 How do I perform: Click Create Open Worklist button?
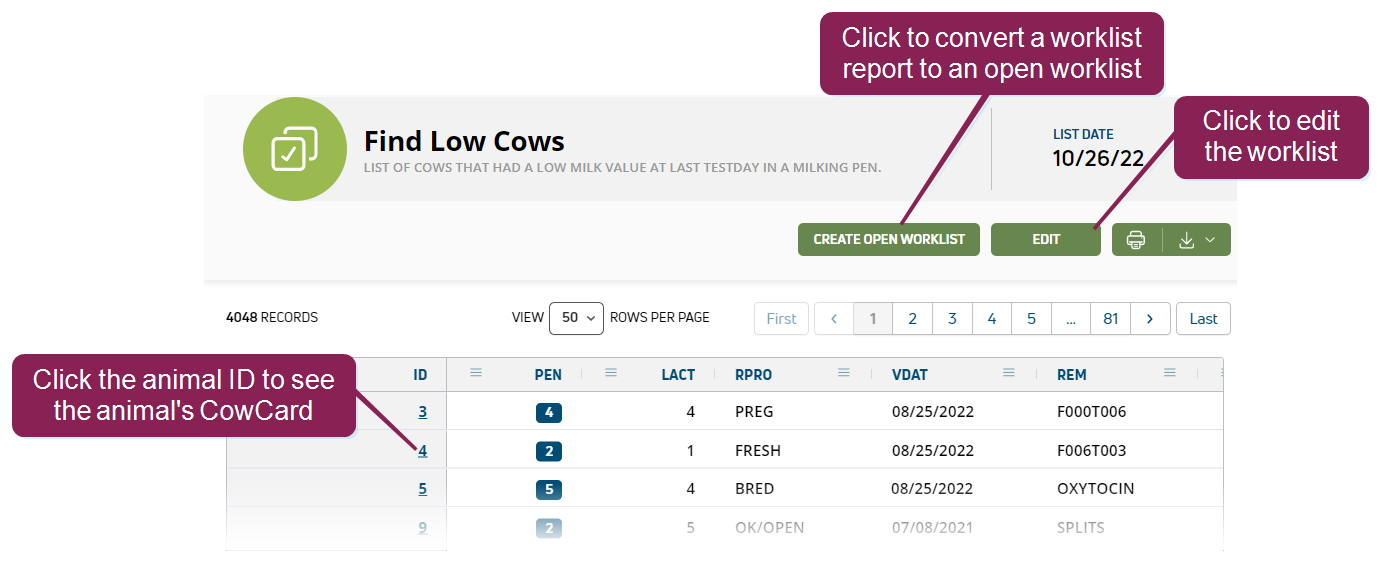(889, 240)
